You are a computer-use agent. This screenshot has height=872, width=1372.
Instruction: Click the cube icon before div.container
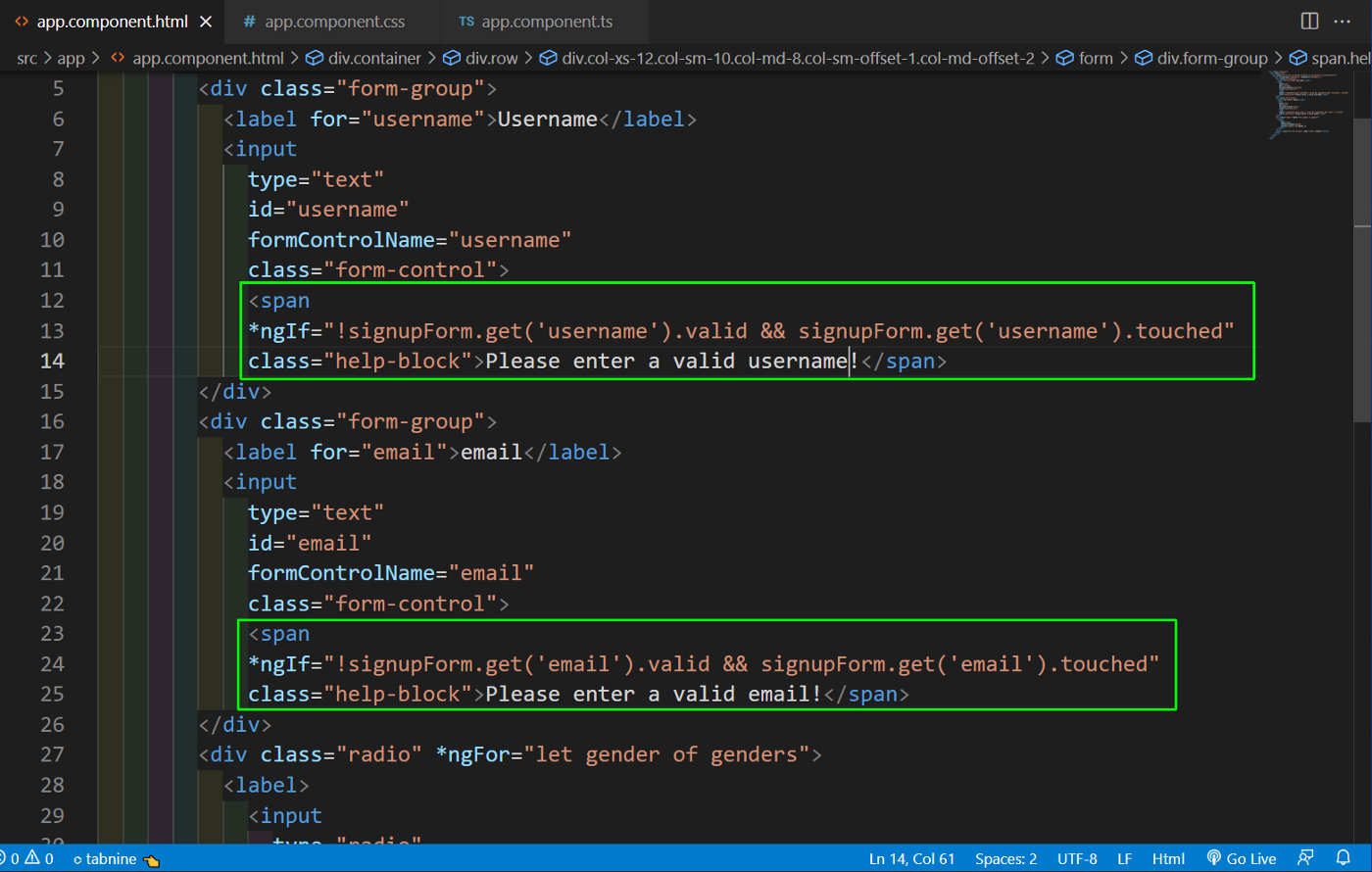coord(315,59)
